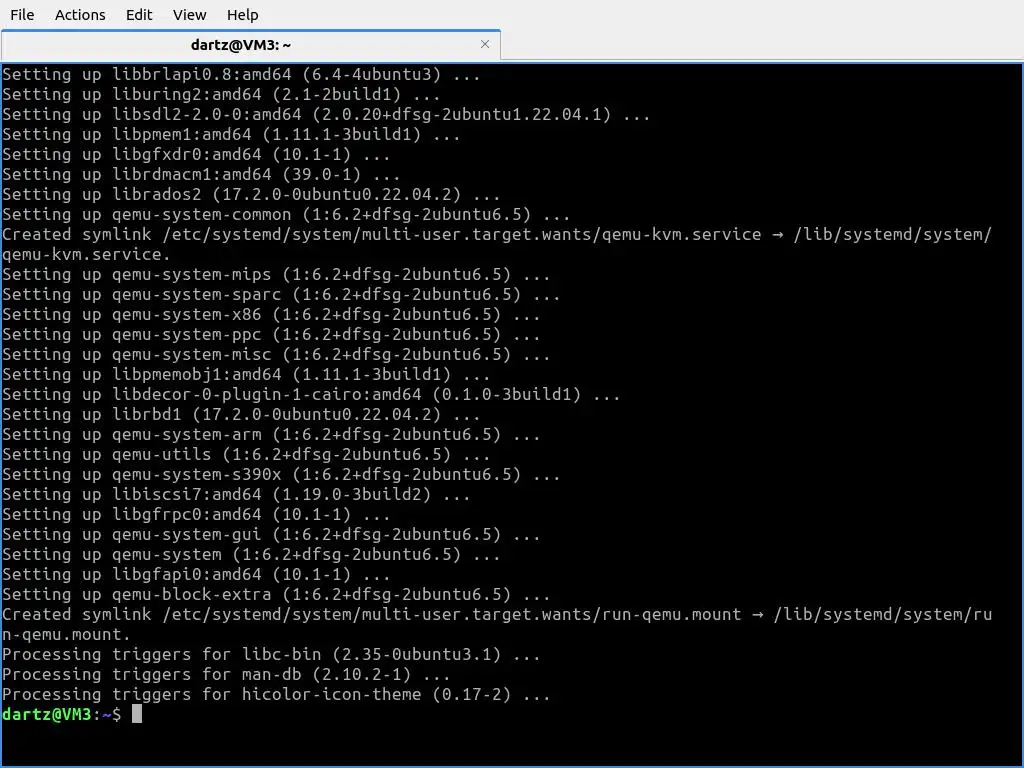Click line 'Setting up libbrlapi0.8:amd64'
The width and height of the screenshot is (1024, 768).
[241, 74]
